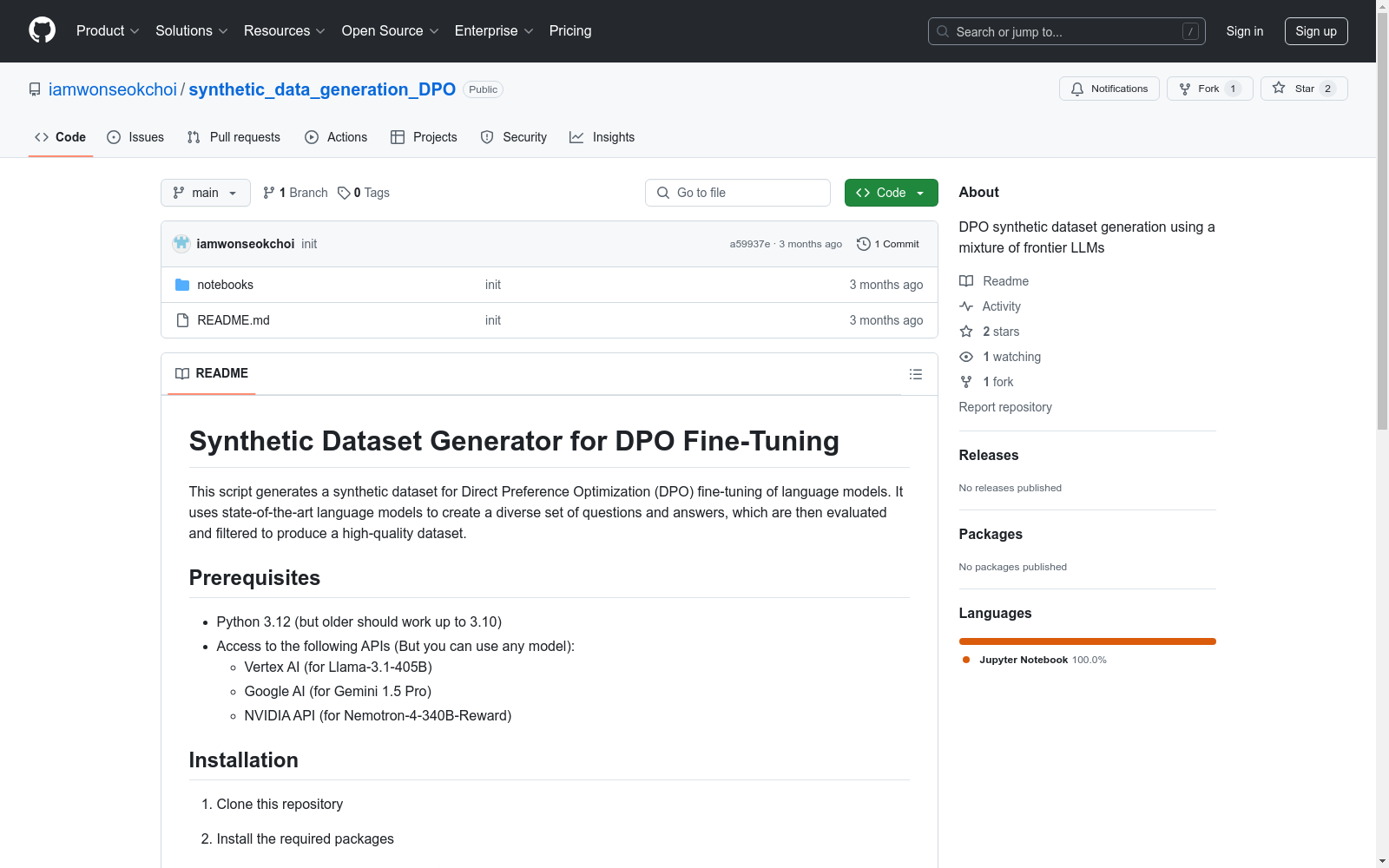
Task: Click the Public visibility badge
Action: click(483, 89)
